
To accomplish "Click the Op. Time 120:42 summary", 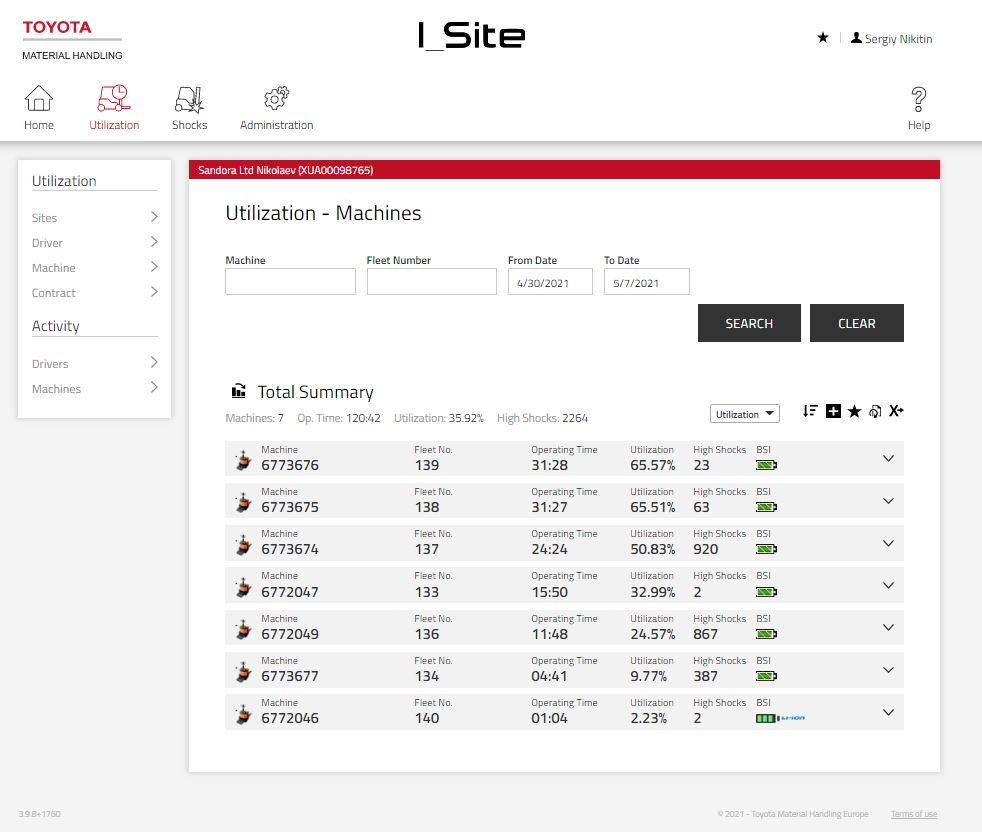I will [339, 418].
